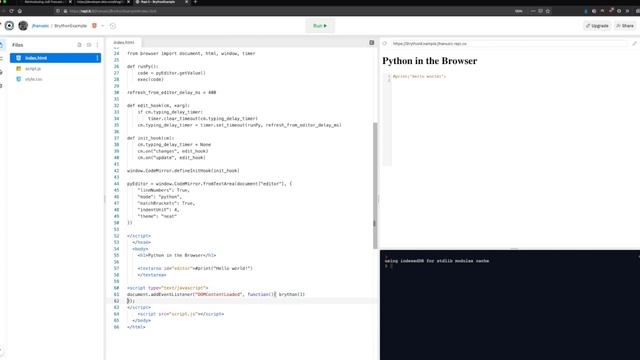Select index.html in Files list
The height and width of the screenshot is (360, 640).
56,58
